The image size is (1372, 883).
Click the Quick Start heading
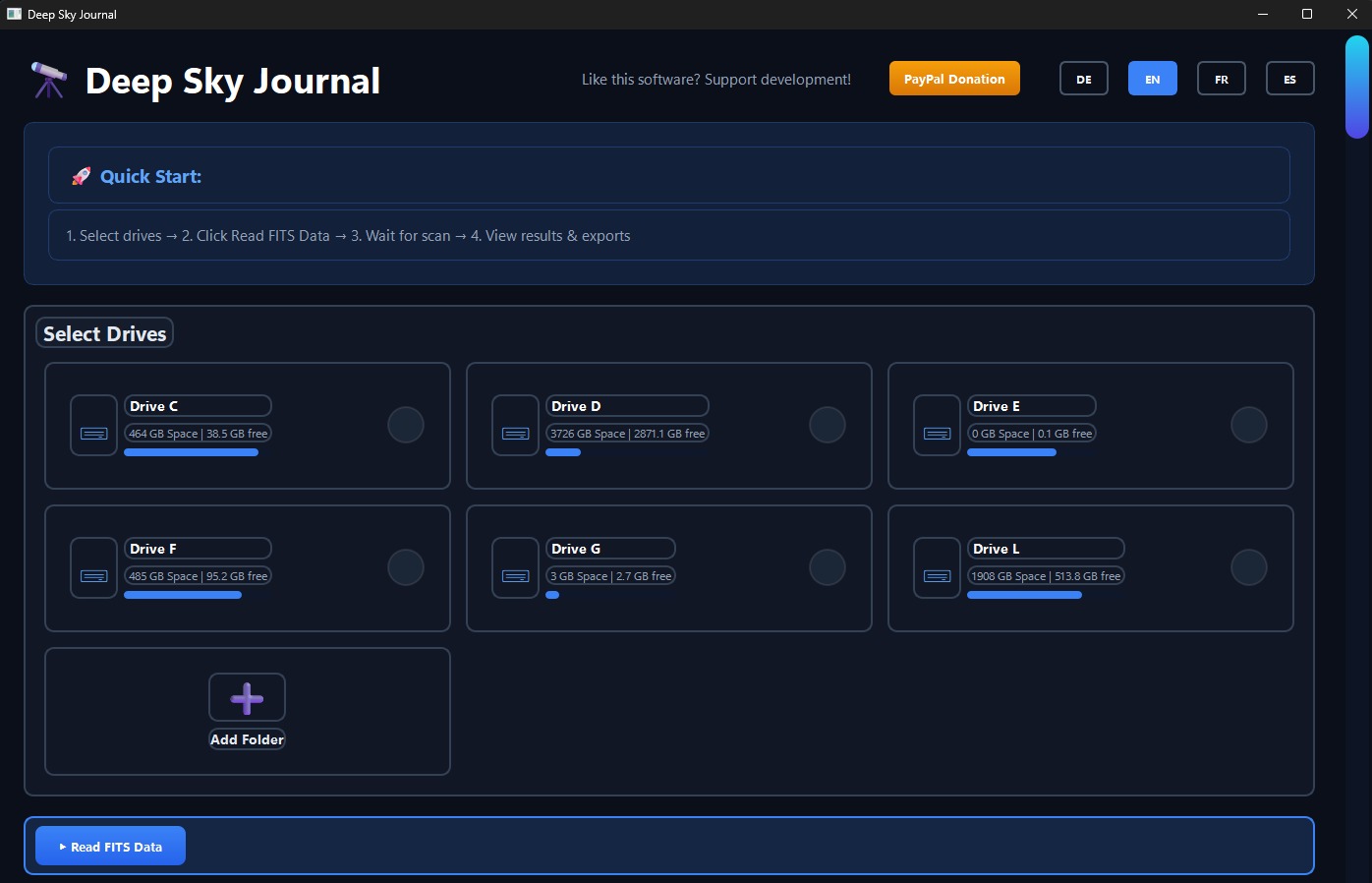point(150,176)
